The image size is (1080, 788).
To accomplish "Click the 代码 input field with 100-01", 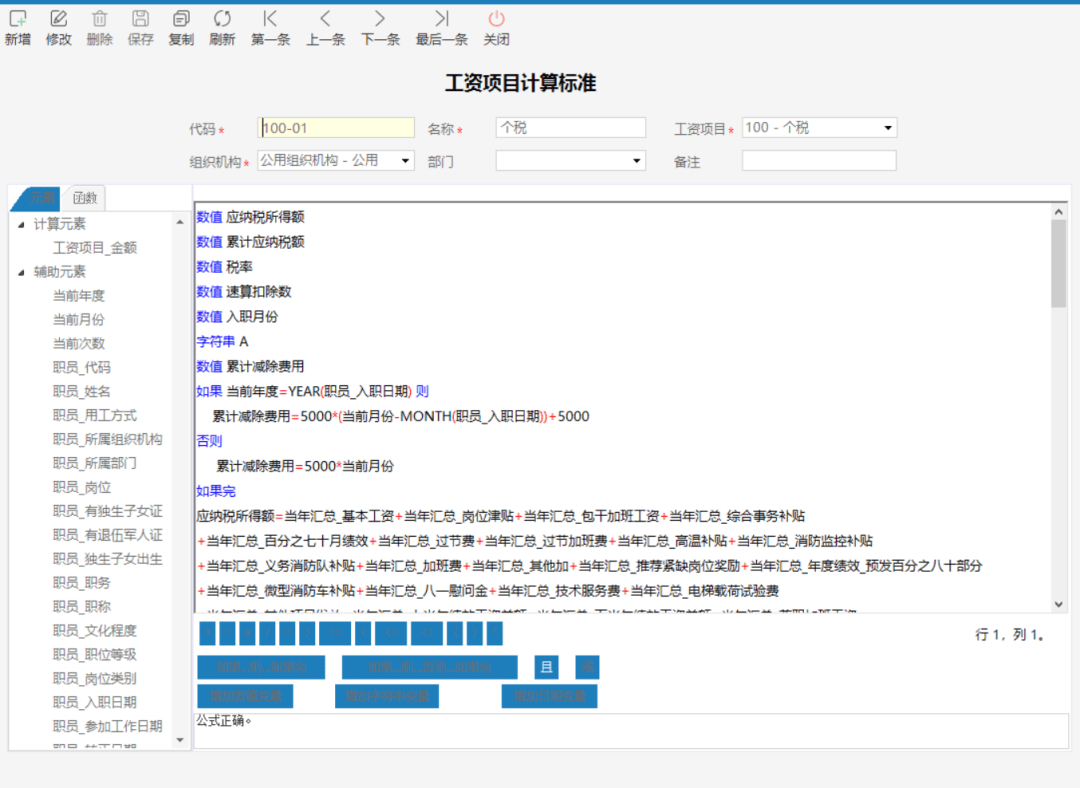I will [x=336, y=127].
